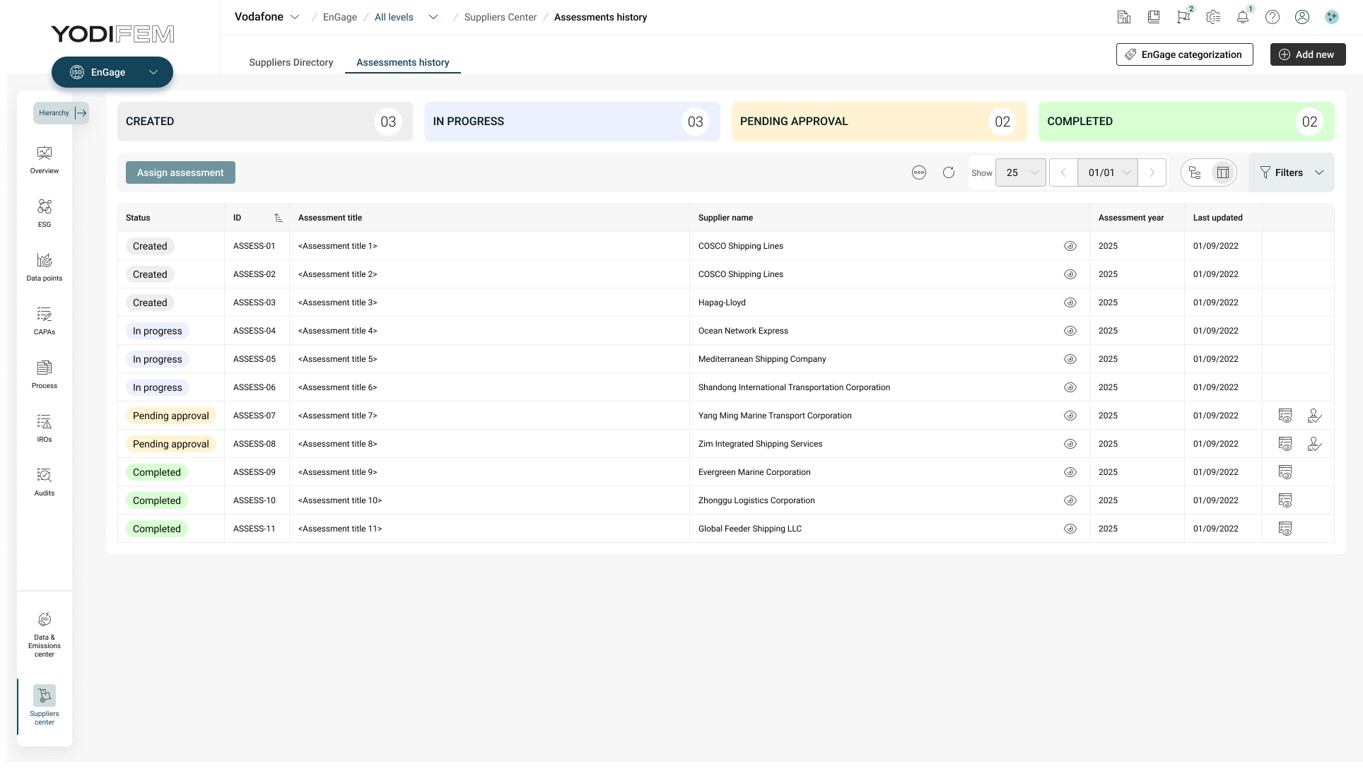Click the approval icon for ASSESS-08
The width and height of the screenshot is (1363, 769).
pyautogui.click(x=1315, y=444)
